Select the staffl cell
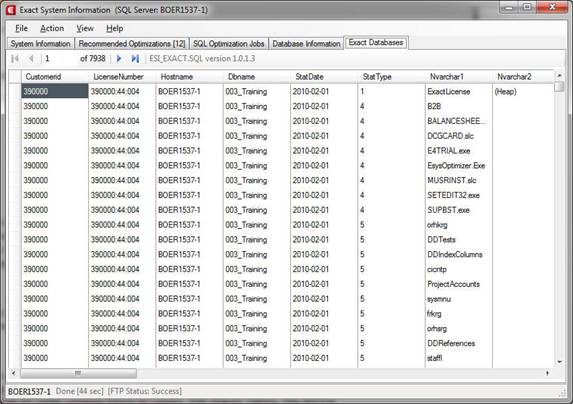The height and width of the screenshot is (404, 573). (458, 358)
